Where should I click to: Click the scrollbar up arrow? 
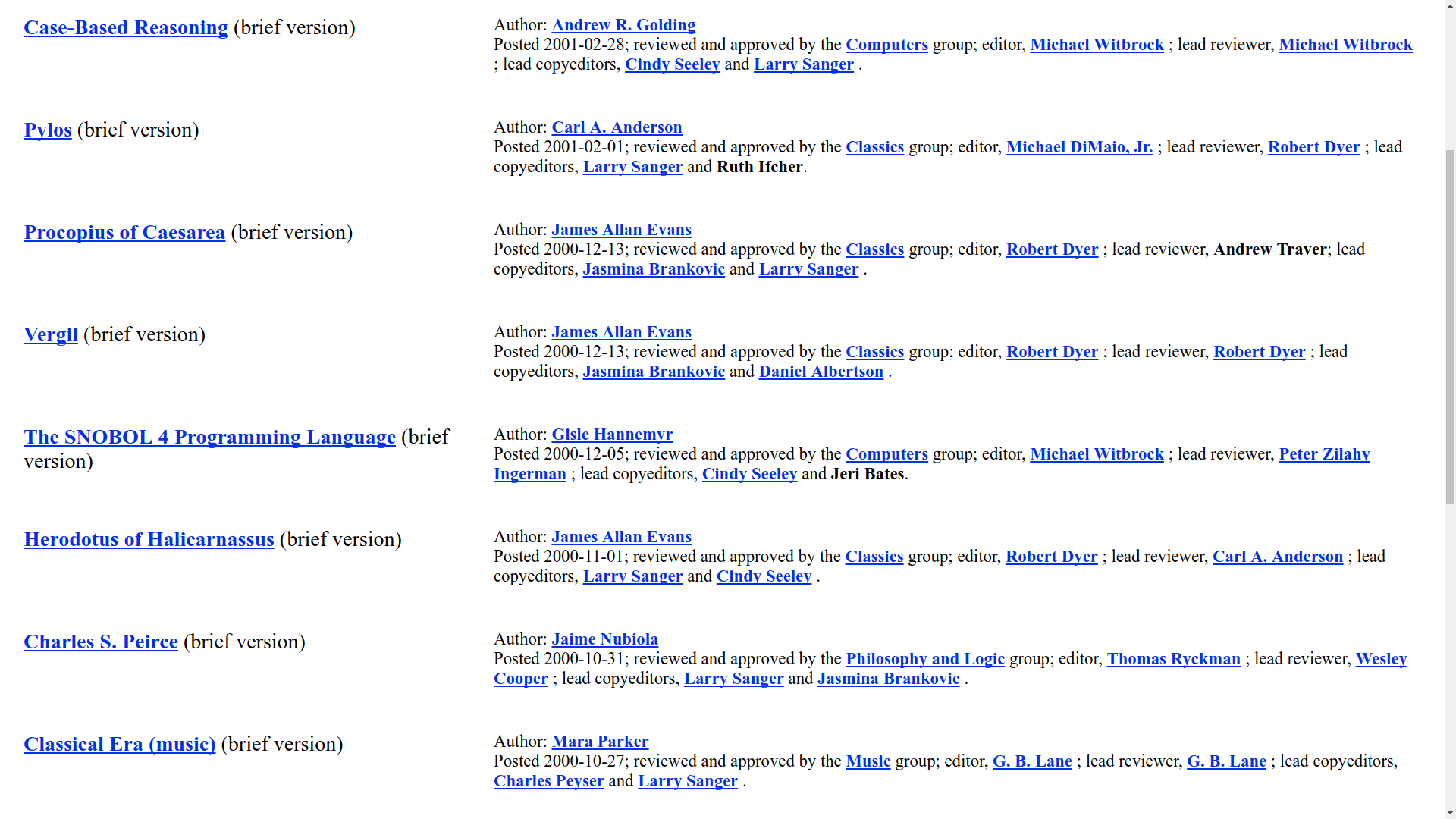click(x=1450, y=6)
